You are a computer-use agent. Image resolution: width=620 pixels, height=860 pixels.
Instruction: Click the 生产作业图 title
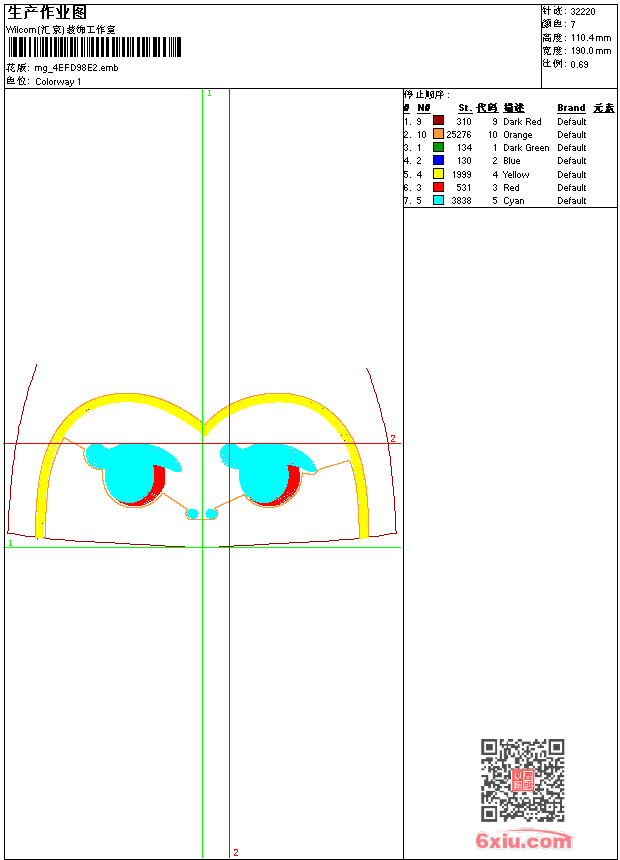pyautogui.click(x=47, y=13)
